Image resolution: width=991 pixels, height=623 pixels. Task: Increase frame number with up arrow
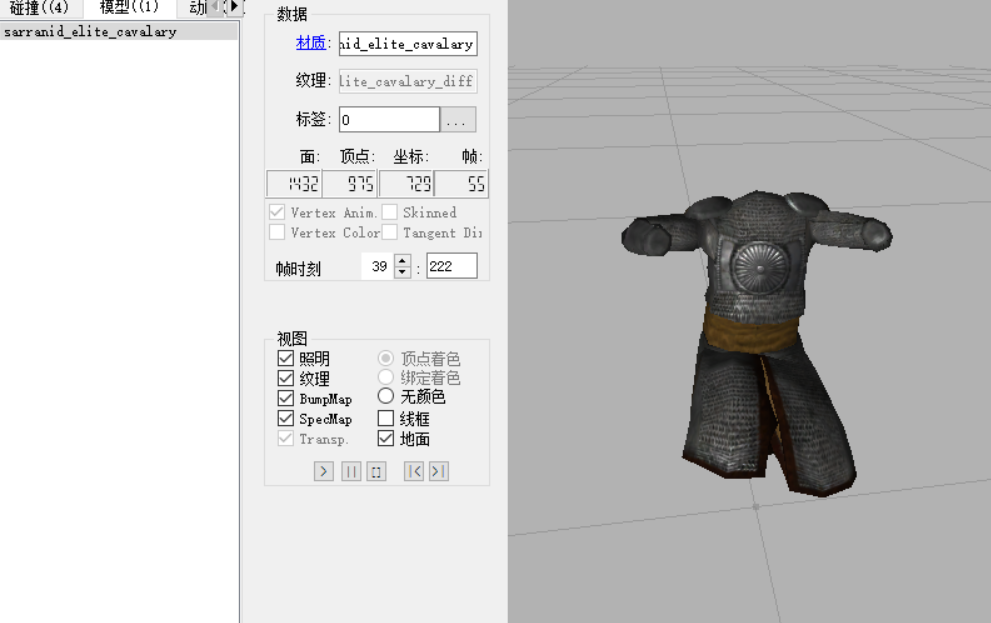click(x=403, y=260)
